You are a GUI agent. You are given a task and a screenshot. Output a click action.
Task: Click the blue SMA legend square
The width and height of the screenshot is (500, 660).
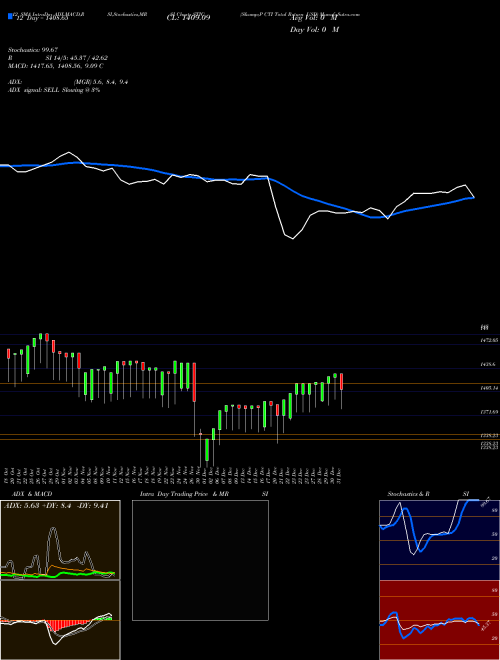pos(10,16)
